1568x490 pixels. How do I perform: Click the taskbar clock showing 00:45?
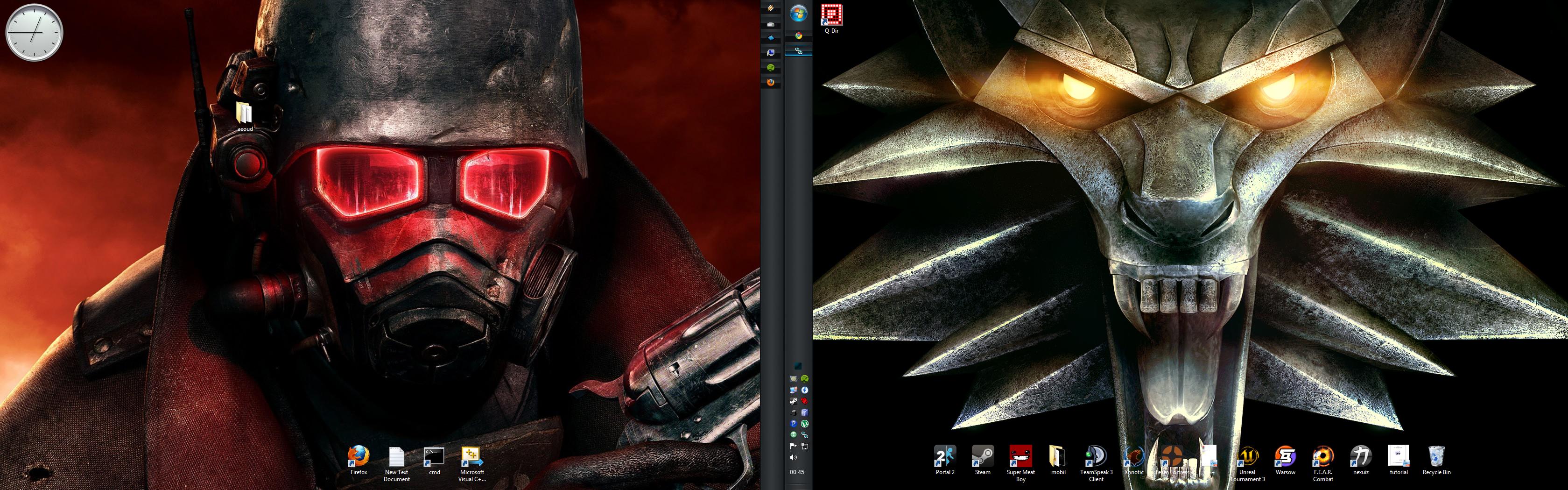point(797,472)
